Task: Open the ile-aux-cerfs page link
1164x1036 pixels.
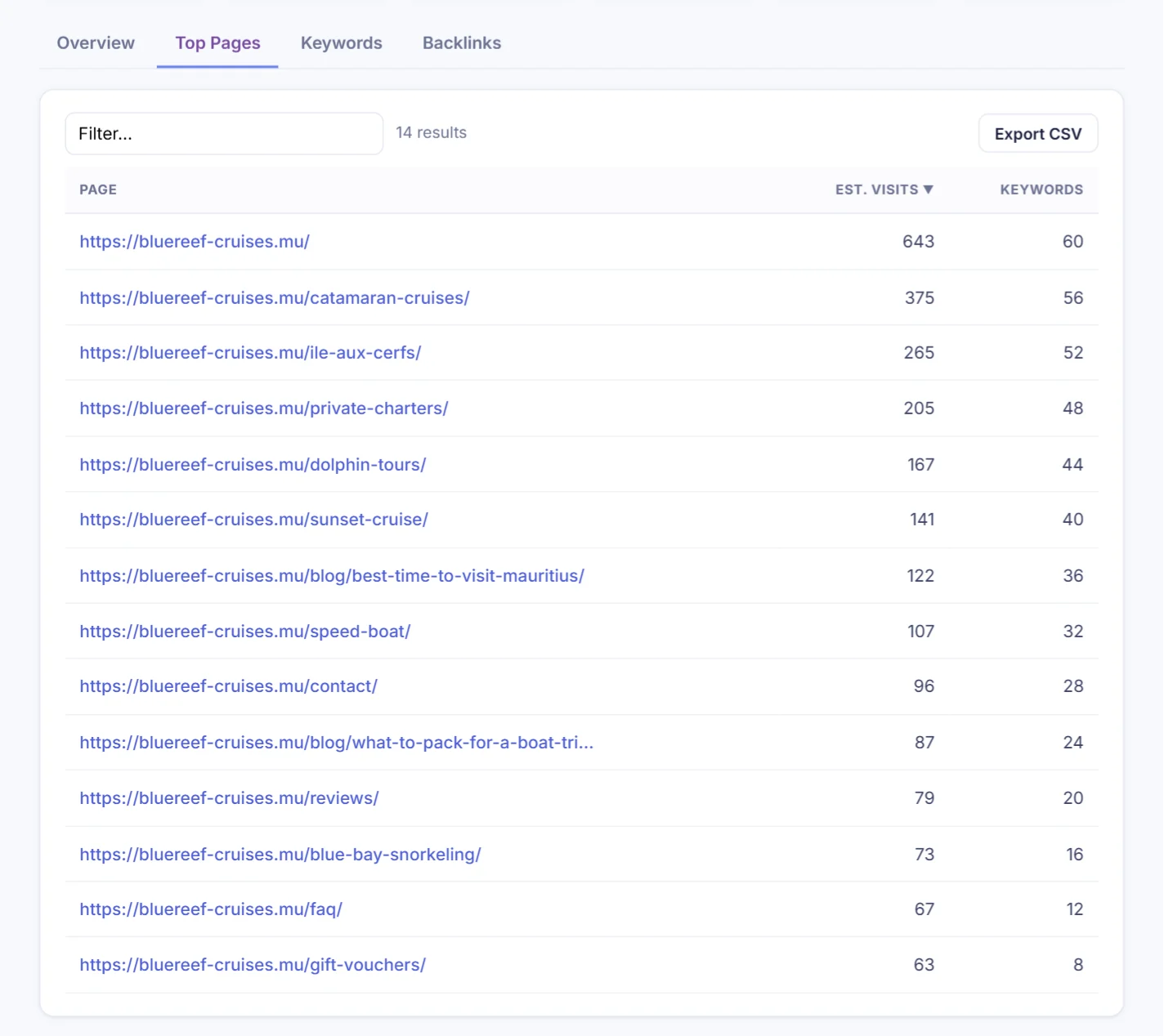Action: coord(250,353)
